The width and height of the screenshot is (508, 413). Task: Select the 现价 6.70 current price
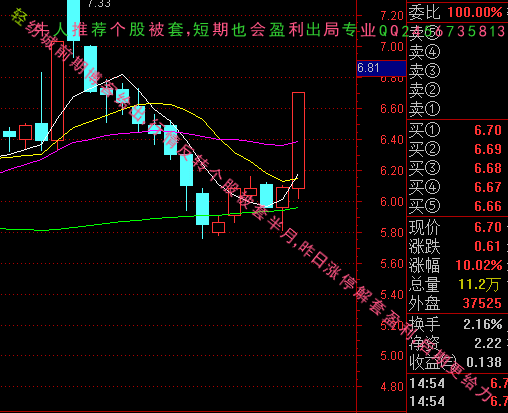click(x=488, y=227)
